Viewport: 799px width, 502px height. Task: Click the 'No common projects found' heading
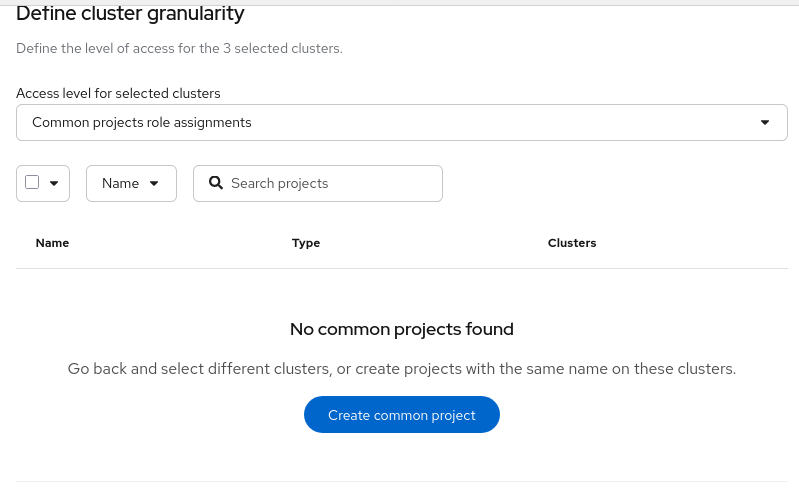click(x=402, y=329)
